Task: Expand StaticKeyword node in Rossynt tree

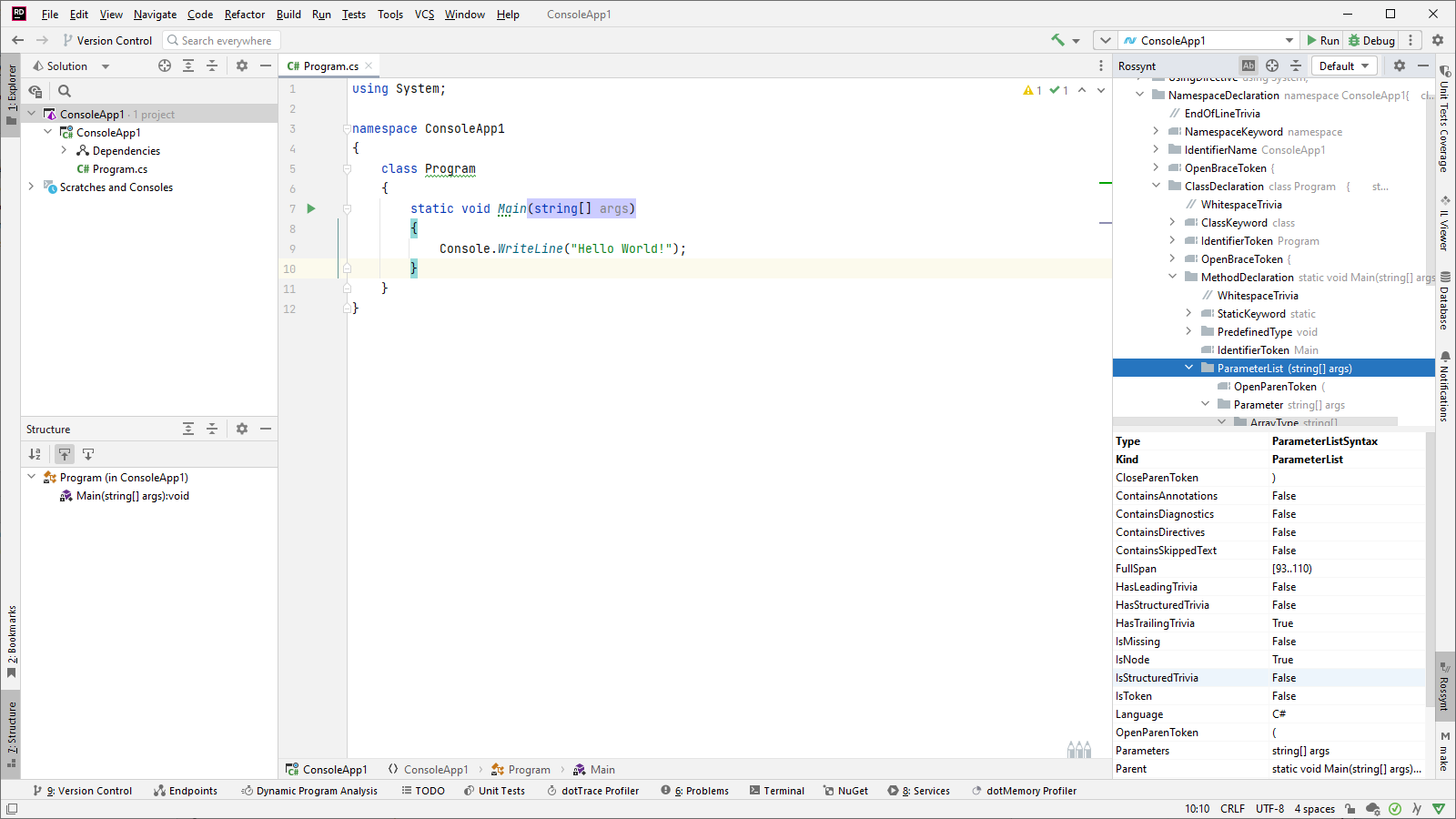Action: 1188,313
